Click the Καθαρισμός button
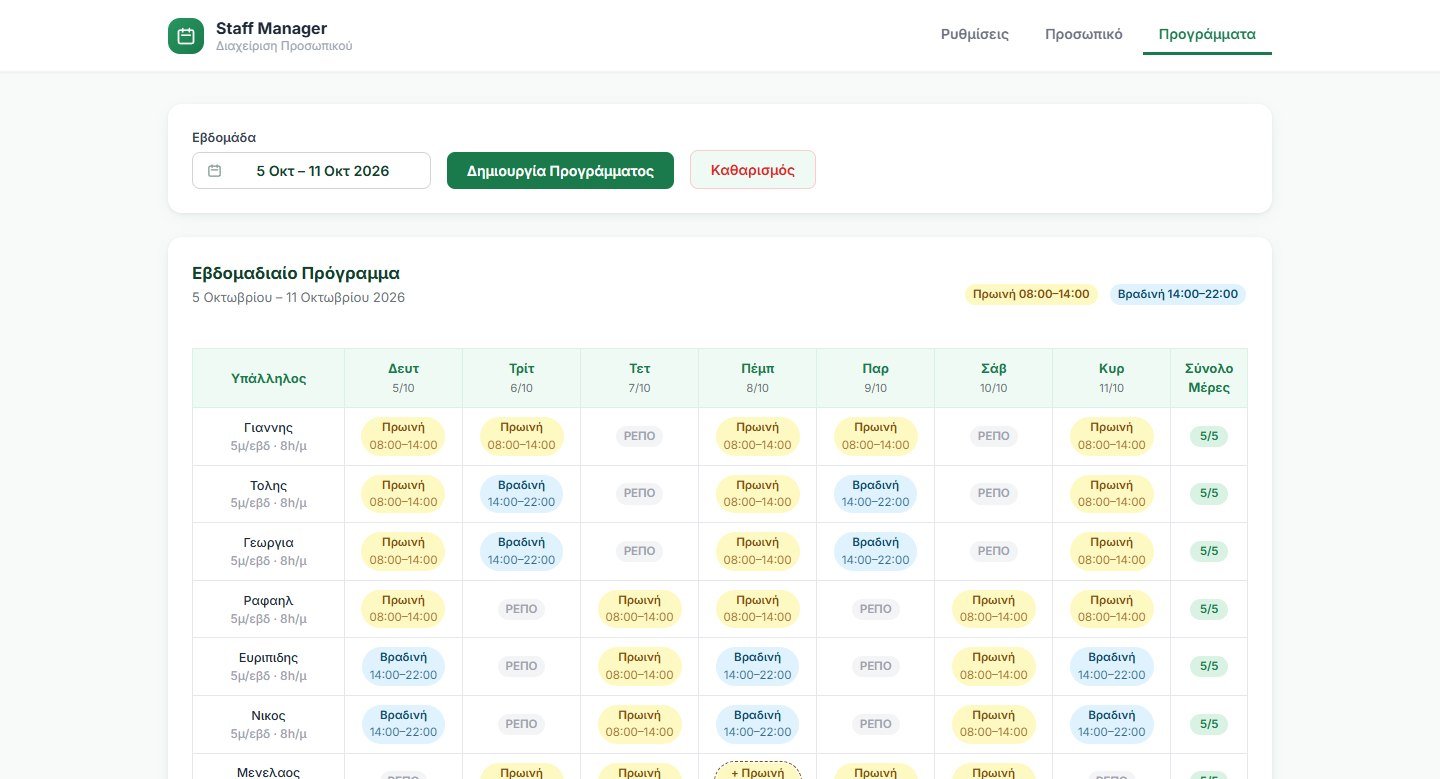The width and height of the screenshot is (1440, 779). click(753, 170)
